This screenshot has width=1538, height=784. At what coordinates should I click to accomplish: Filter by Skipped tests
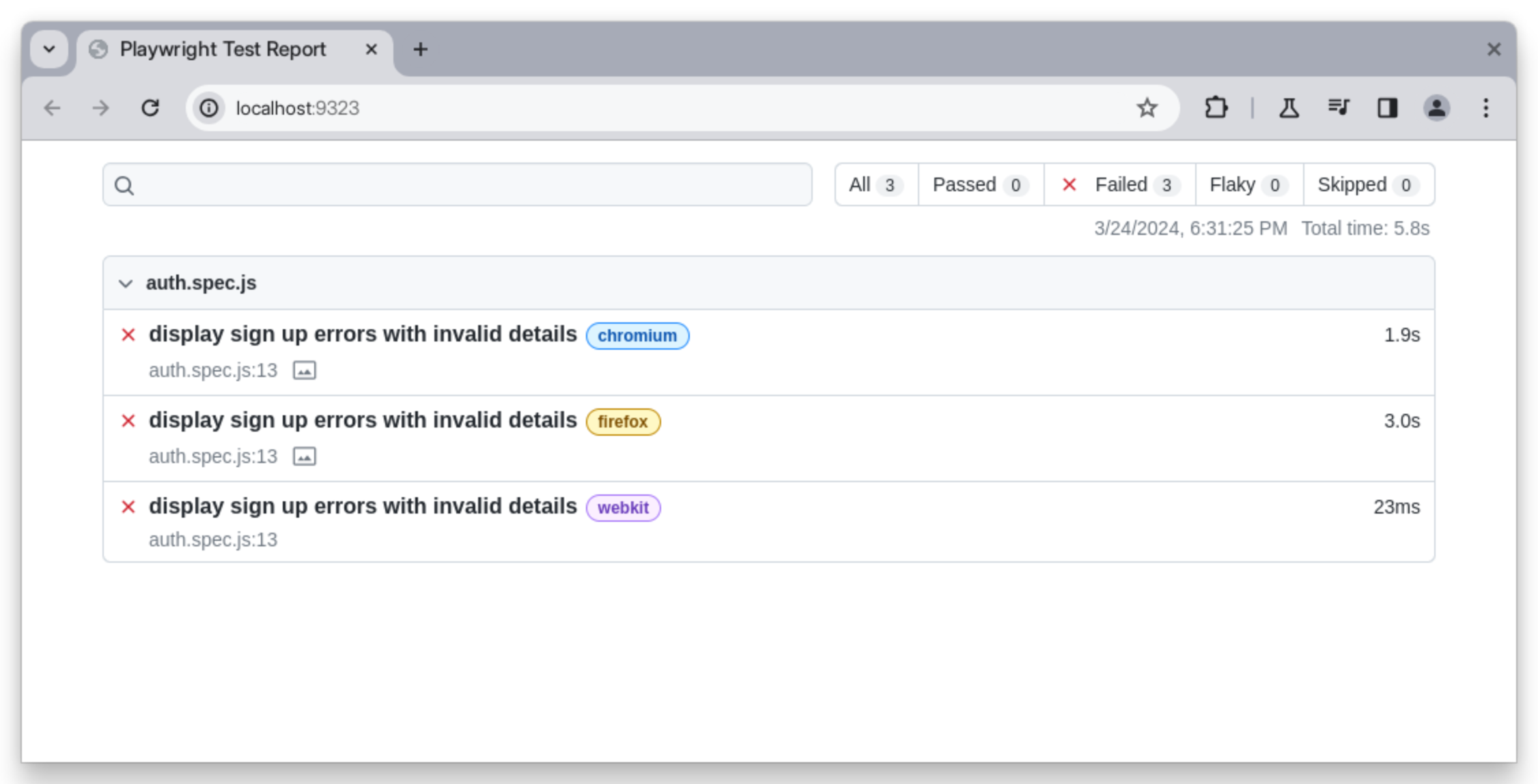click(1369, 184)
